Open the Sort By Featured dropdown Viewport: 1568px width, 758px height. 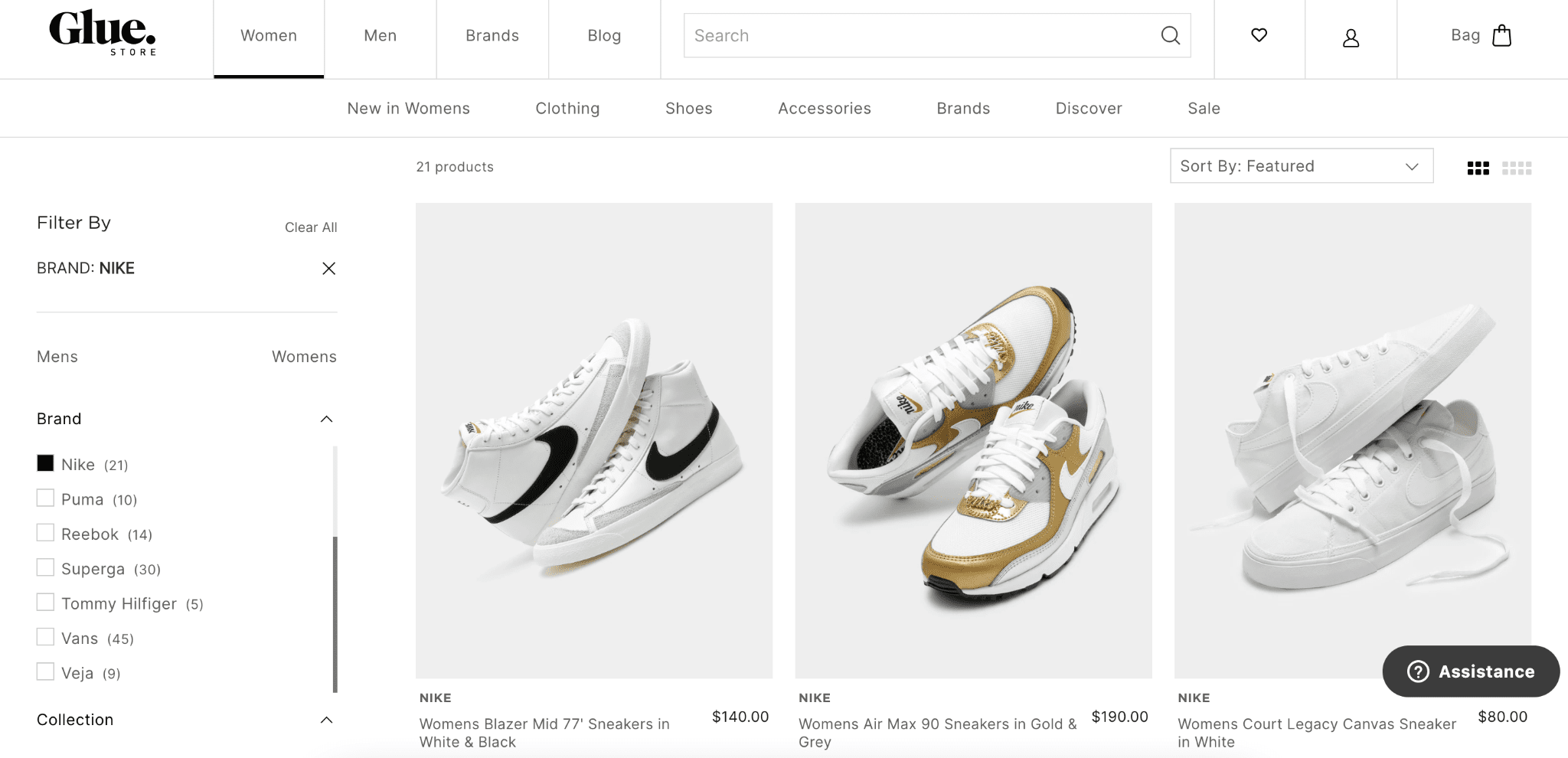[1301, 166]
